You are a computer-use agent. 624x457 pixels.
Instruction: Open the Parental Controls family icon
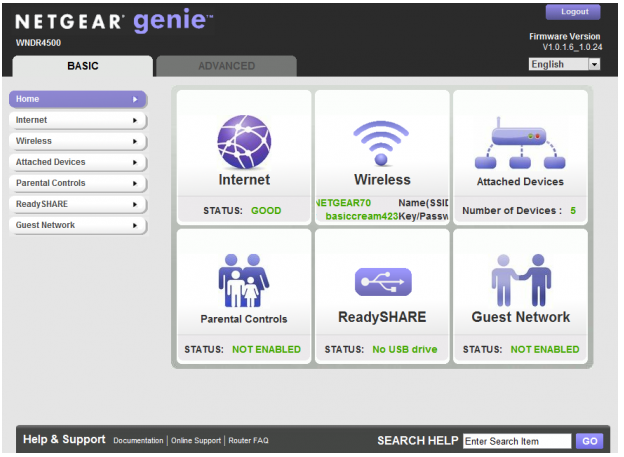tap(244, 280)
